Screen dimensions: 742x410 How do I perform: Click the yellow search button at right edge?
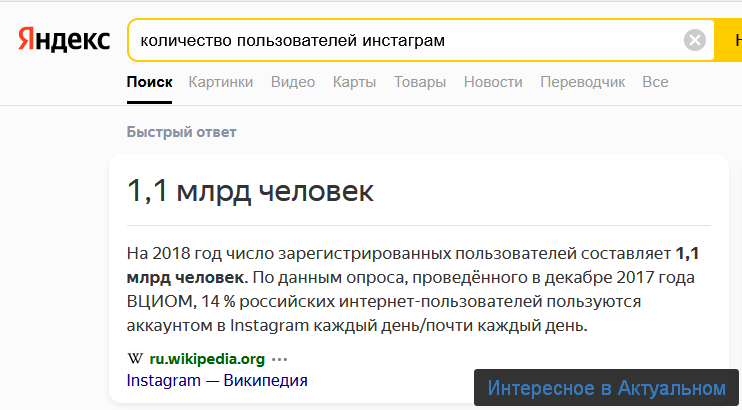pyautogui.click(x=728, y=40)
